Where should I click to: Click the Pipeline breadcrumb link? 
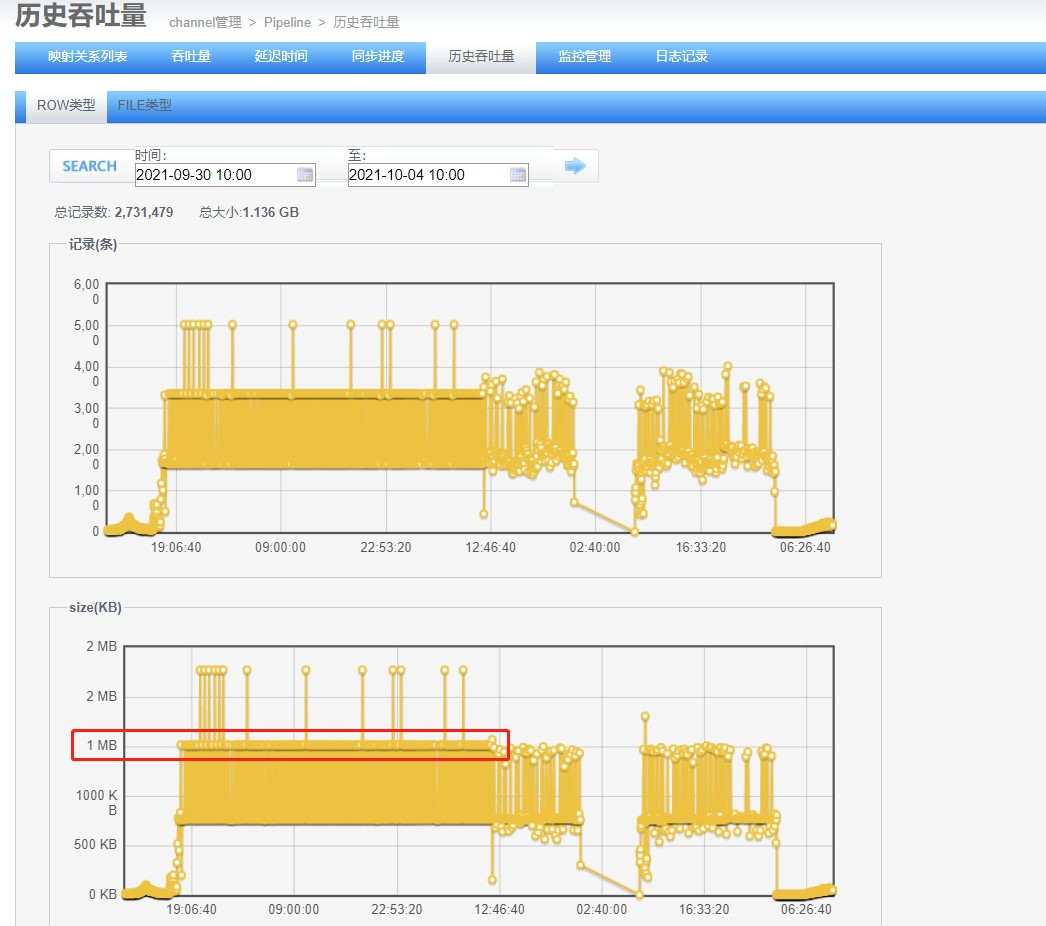click(287, 22)
